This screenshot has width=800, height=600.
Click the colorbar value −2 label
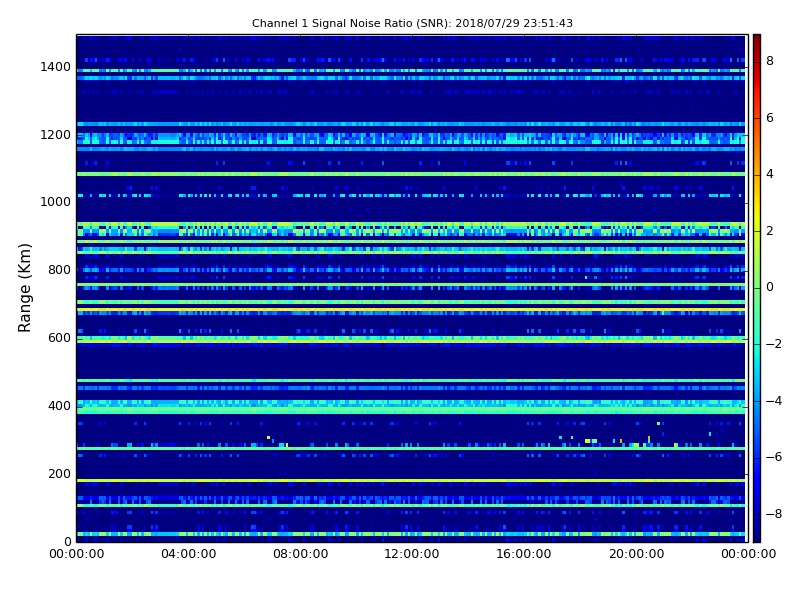774,344
